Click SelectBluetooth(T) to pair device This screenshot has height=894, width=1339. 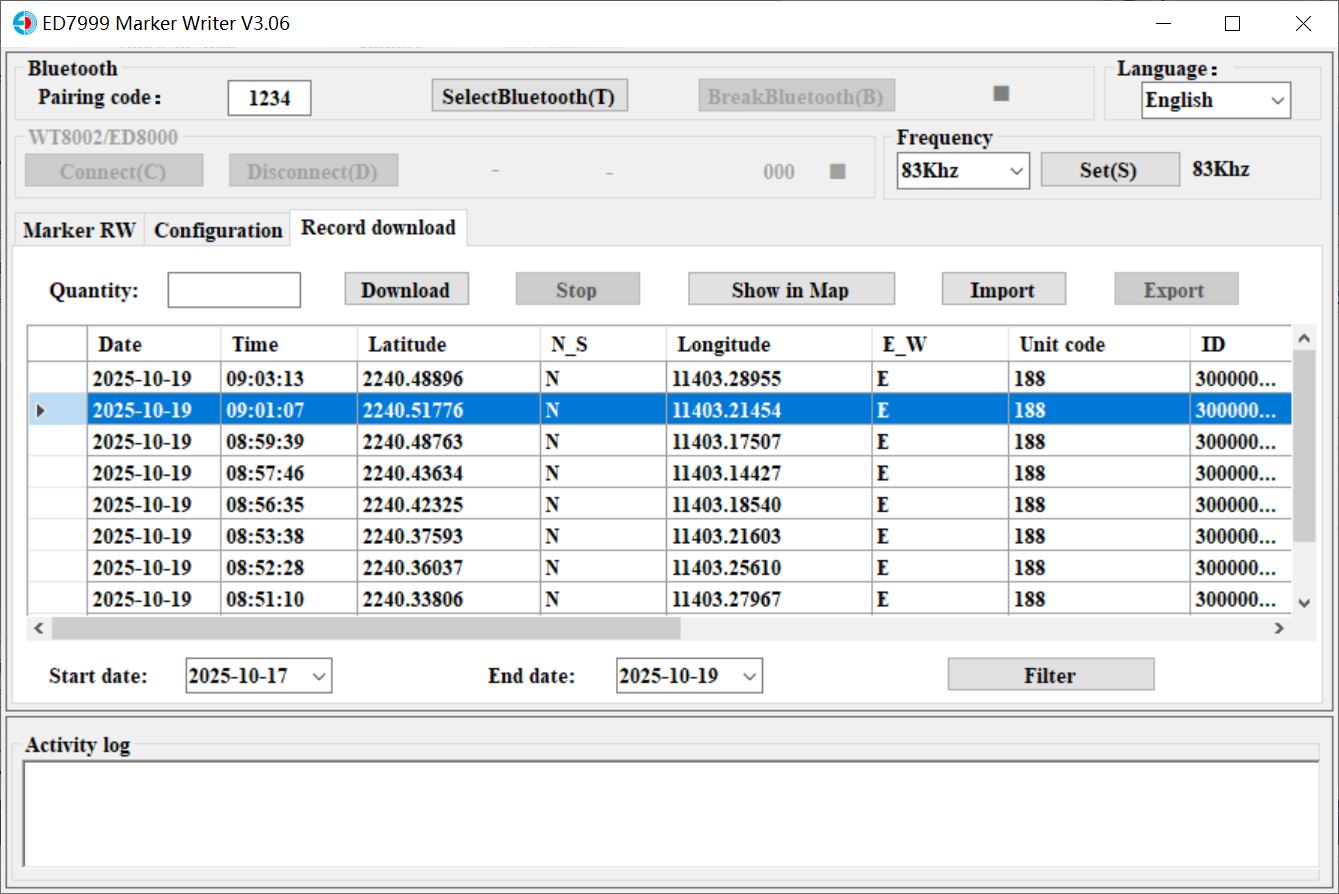(529, 94)
